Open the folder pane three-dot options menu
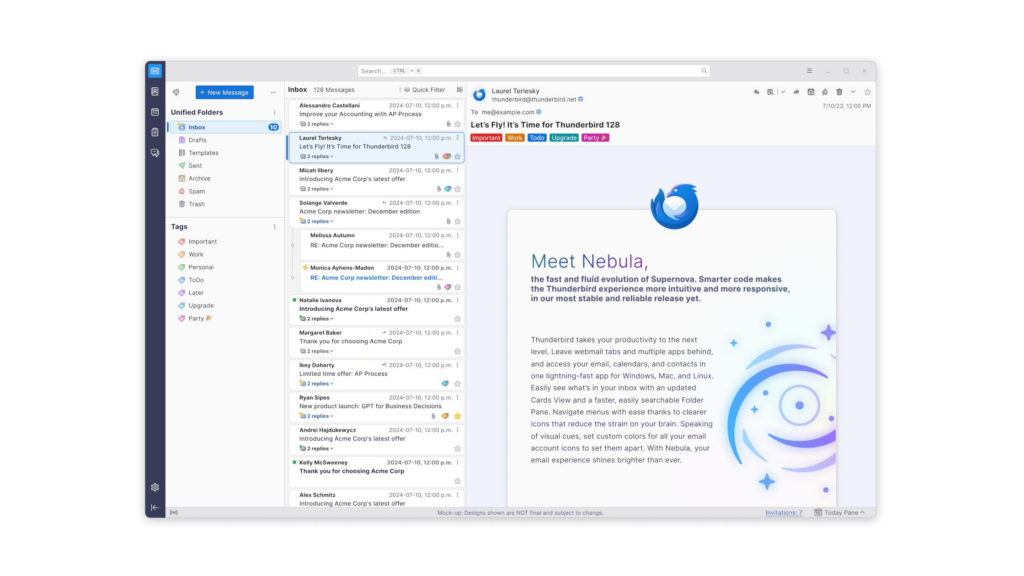 pyautogui.click(x=273, y=92)
